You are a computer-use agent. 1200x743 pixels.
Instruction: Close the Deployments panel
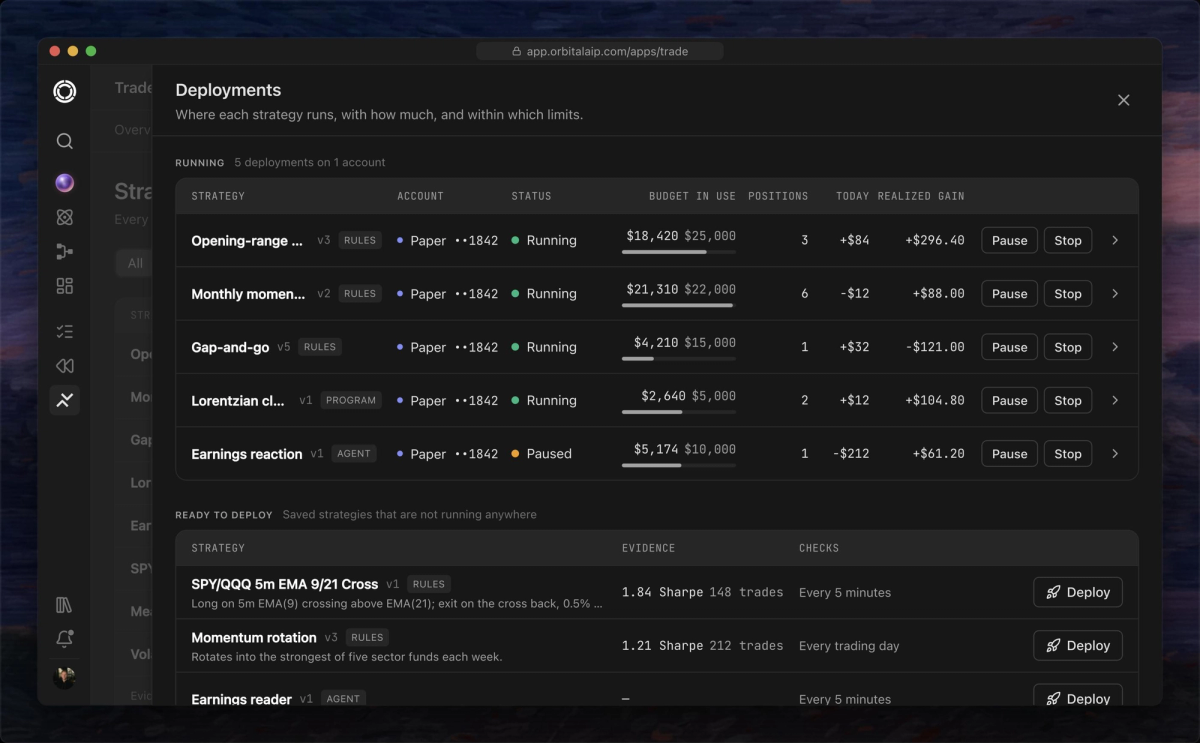tap(1123, 100)
